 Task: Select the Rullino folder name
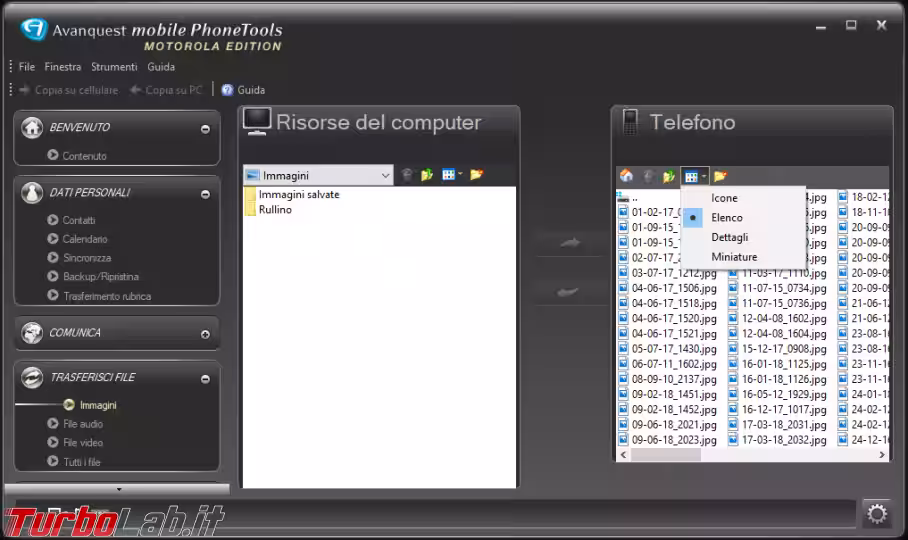[275, 210]
